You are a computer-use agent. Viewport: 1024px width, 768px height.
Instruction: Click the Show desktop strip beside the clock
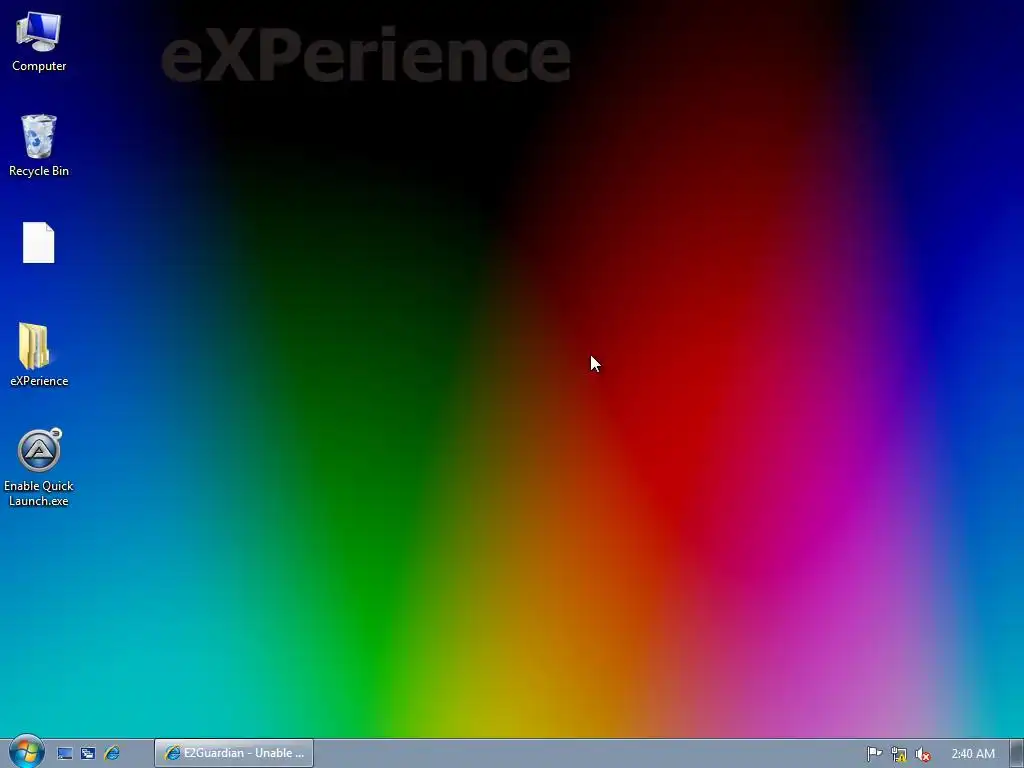point(1017,753)
